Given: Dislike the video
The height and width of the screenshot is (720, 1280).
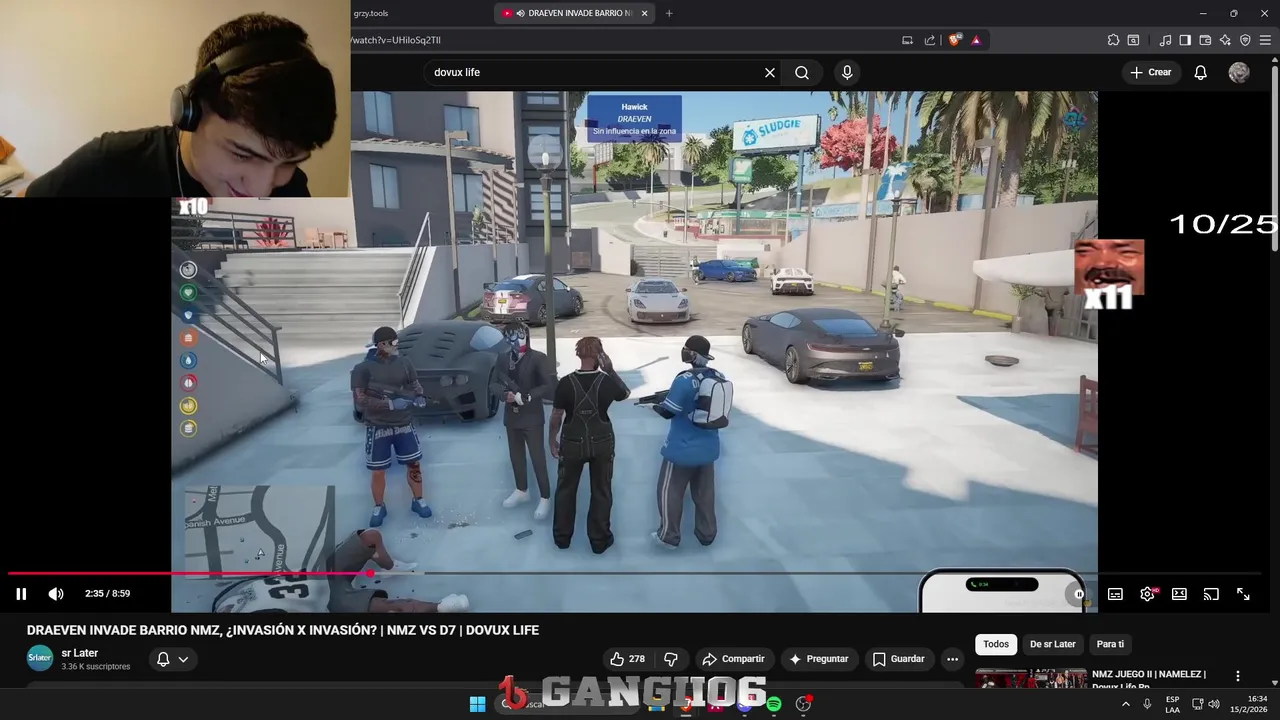Looking at the screenshot, I should pyautogui.click(x=671, y=659).
